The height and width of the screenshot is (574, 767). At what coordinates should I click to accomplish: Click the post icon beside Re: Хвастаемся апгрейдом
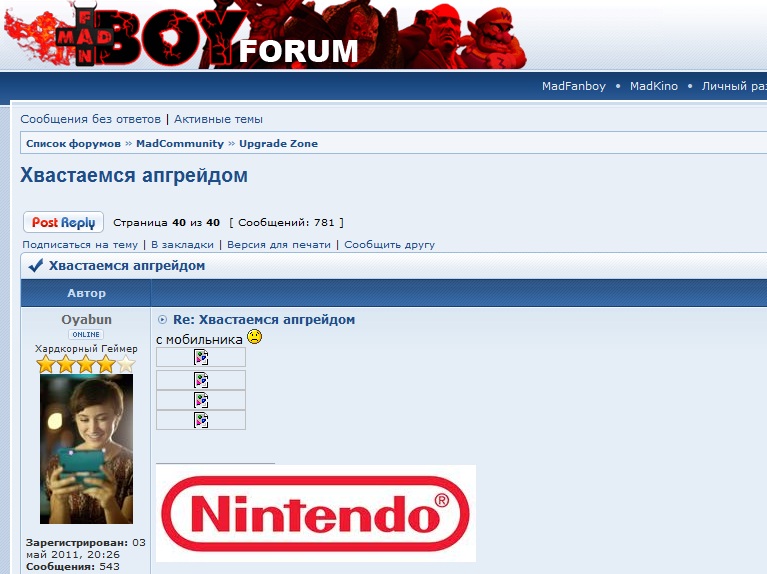163,320
